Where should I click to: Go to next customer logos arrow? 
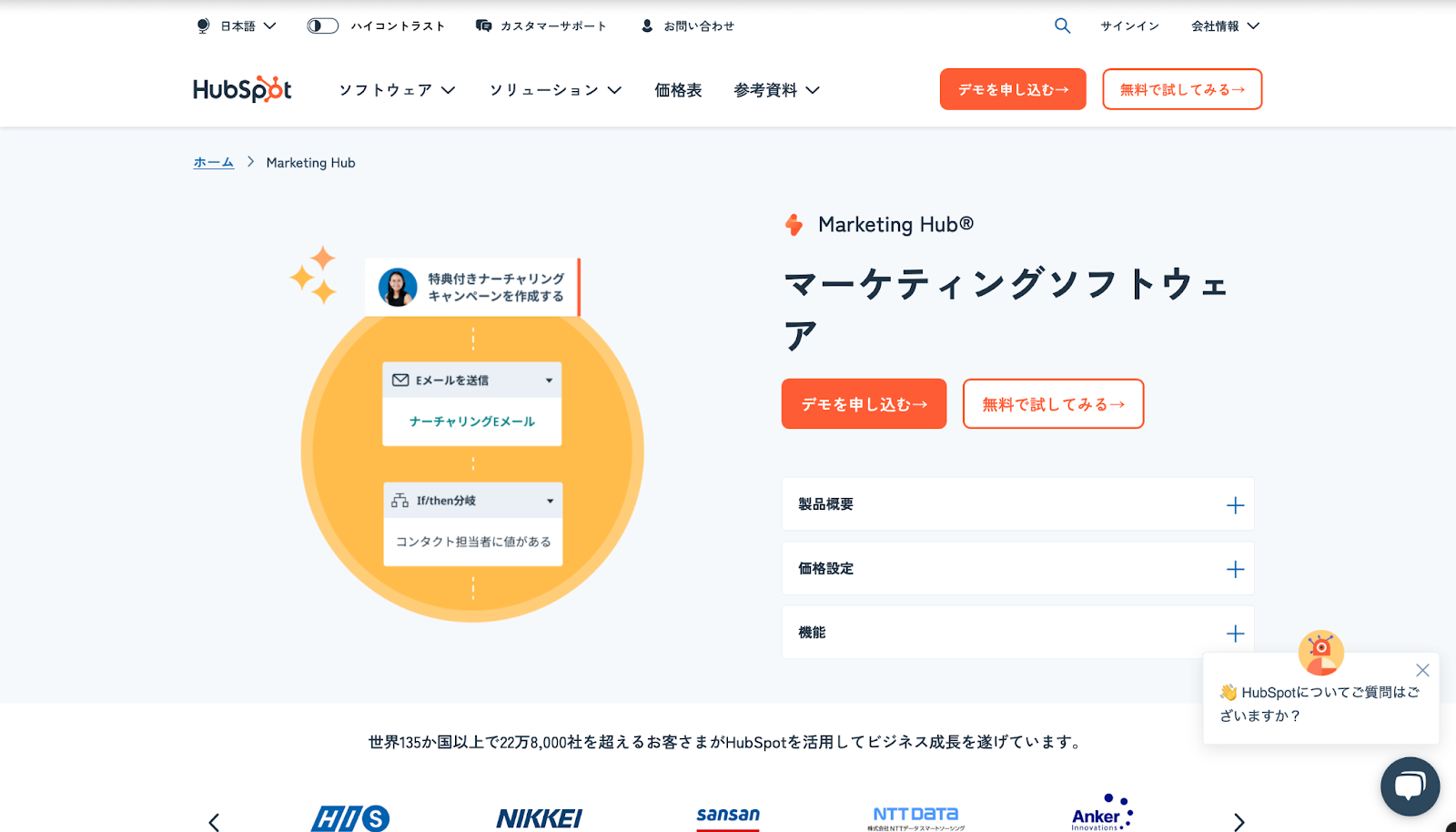point(1239,822)
